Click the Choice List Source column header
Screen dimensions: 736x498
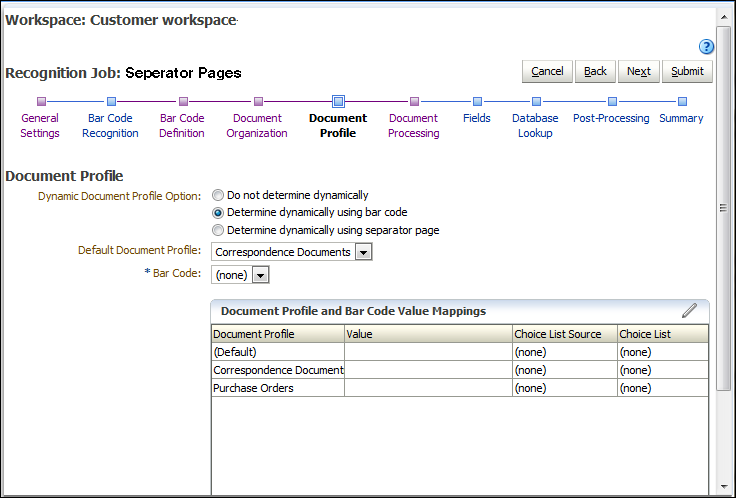pyautogui.click(x=565, y=334)
